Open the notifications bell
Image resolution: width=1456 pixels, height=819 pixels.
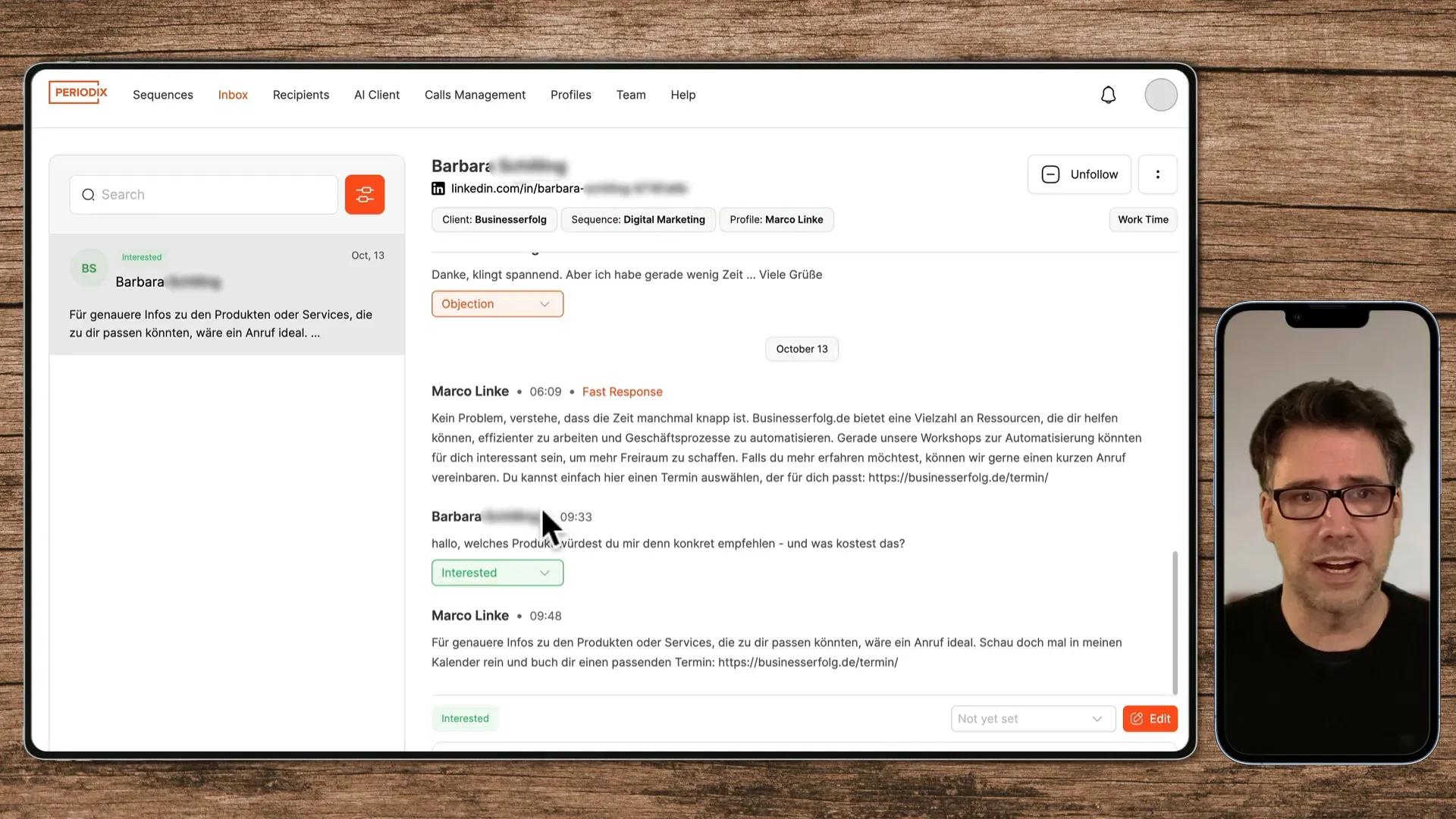tap(1108, 95)
